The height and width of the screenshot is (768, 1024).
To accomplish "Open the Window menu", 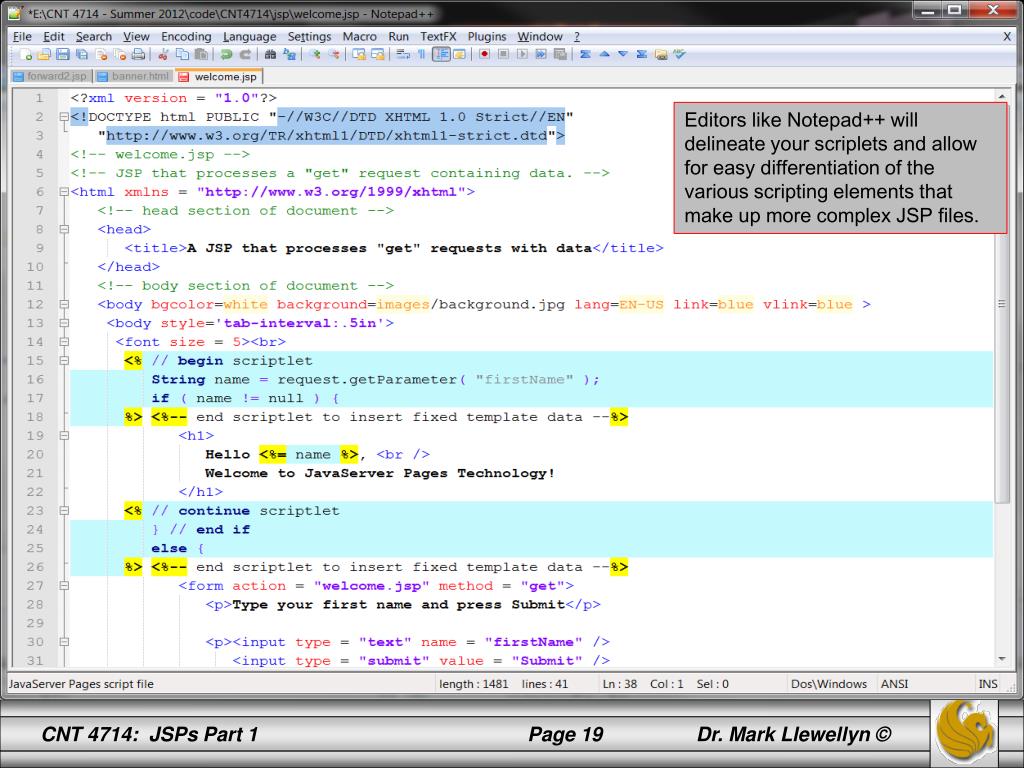I will (x=540, y=37).
